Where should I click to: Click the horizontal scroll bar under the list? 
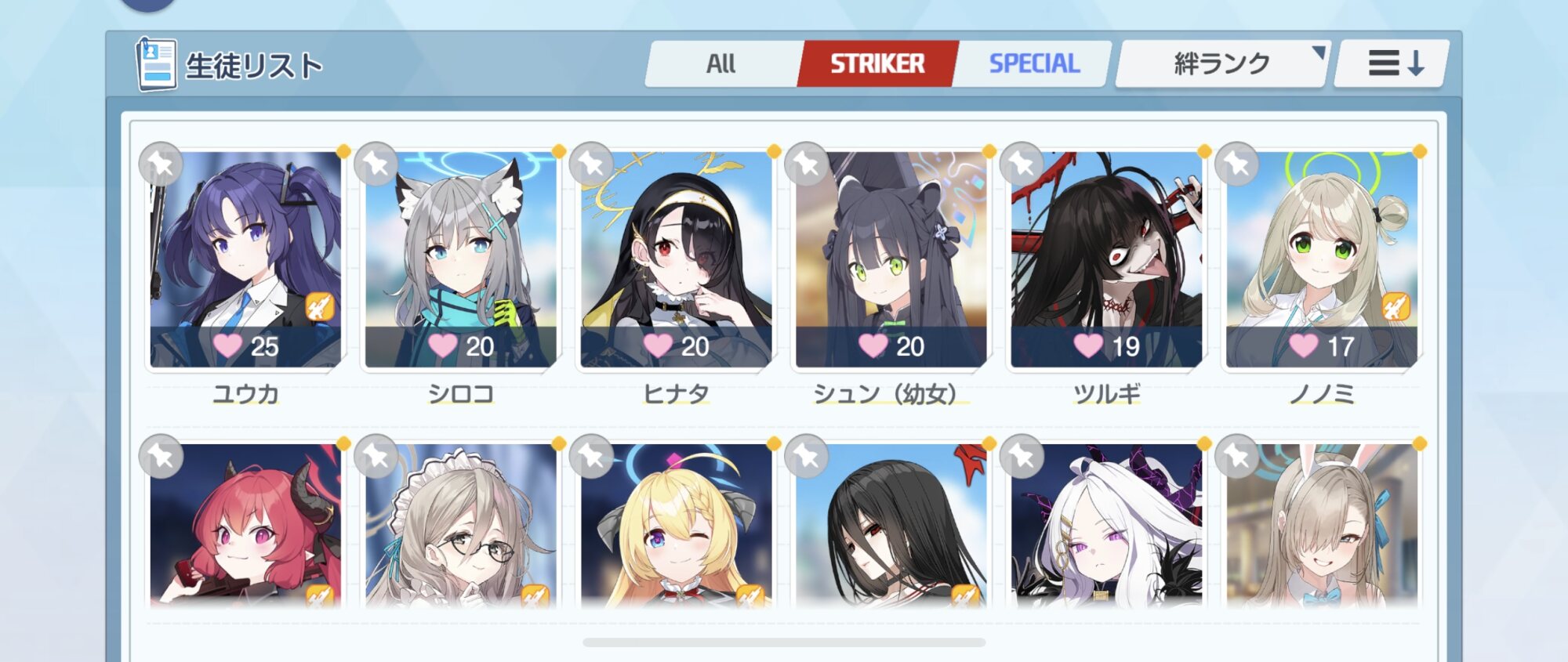[x=784, y=642]
